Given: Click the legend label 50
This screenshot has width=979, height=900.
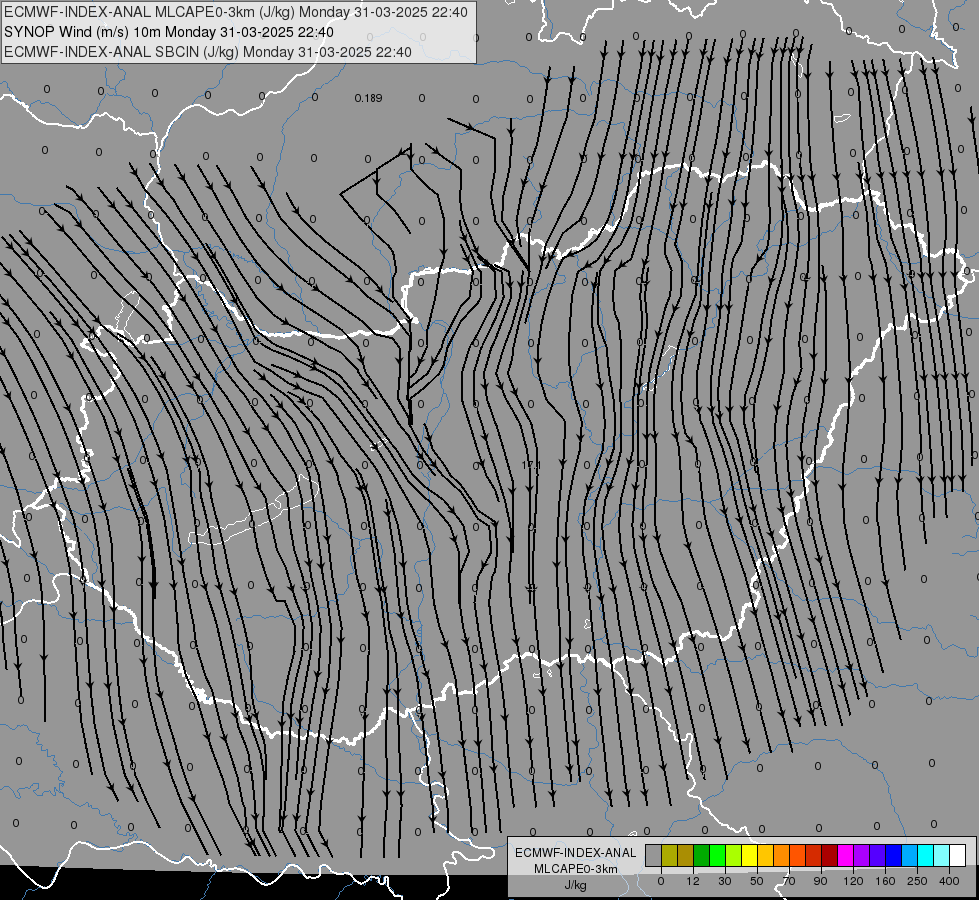Looking at the screenshot, I should click(x=756, y=881).
